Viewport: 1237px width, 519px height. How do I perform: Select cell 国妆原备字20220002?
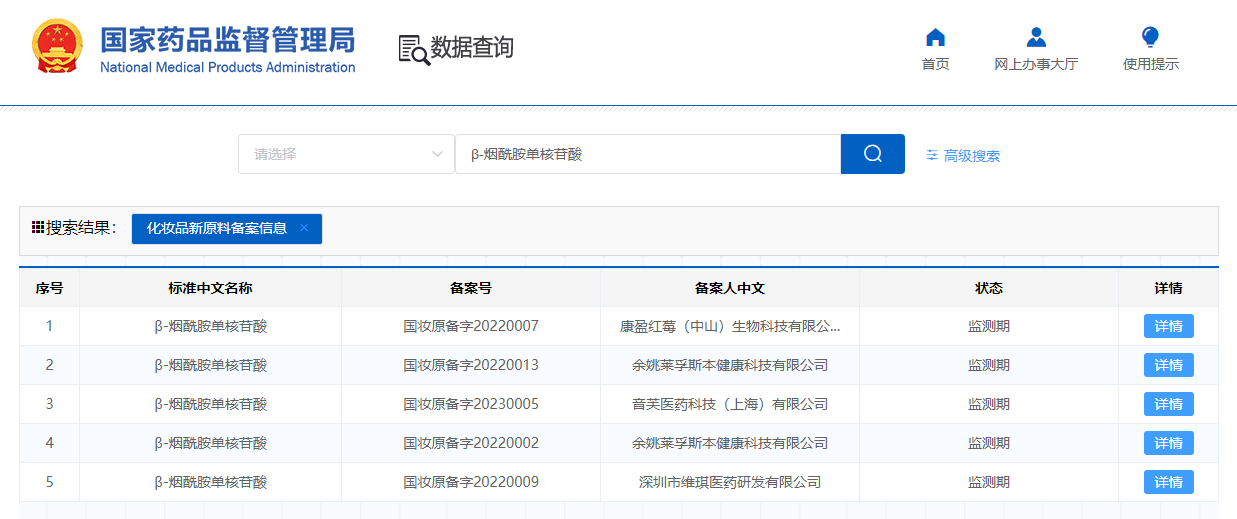tap(471, 443)
